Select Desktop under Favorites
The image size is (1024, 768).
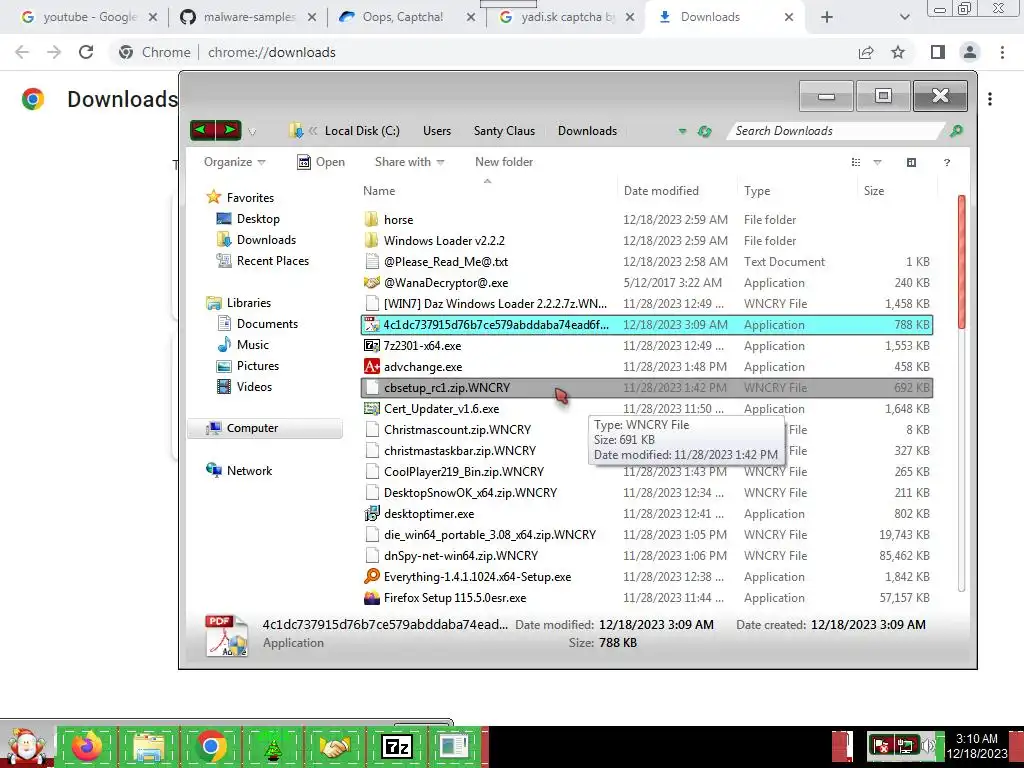coord(248,219)
